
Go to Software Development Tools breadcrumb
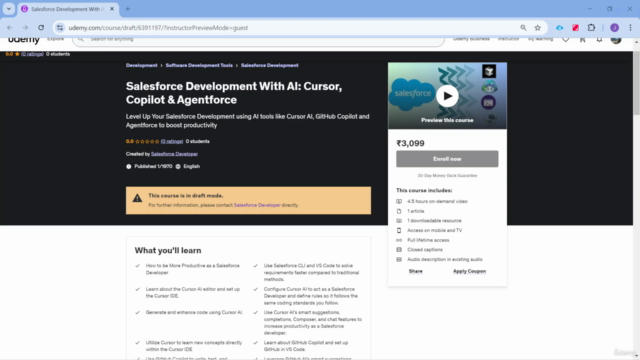pyautogui.click(x=199, y=65)
